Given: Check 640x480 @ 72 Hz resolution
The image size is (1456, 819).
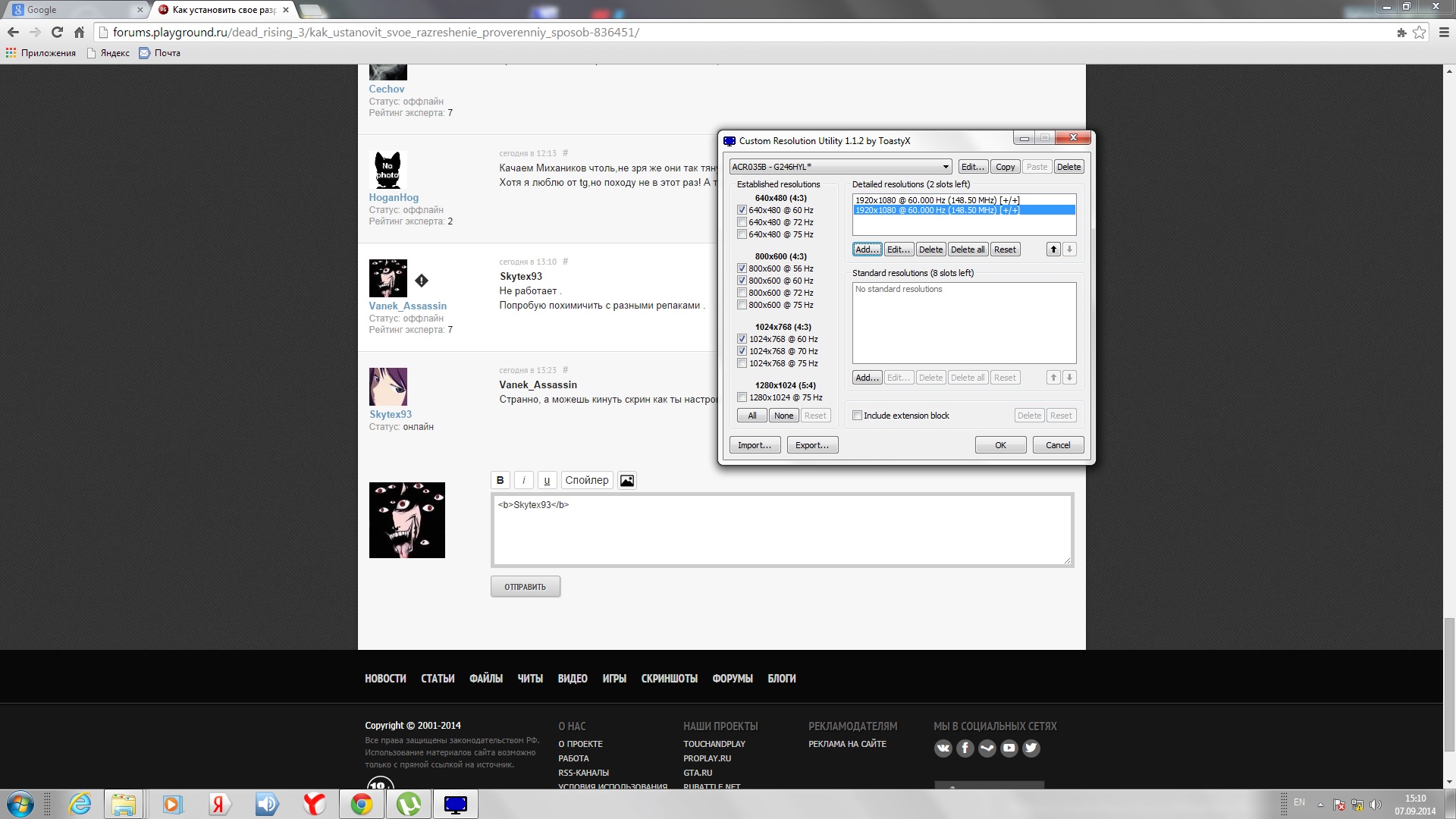Looking at the screenshot, I should (742, 222).
